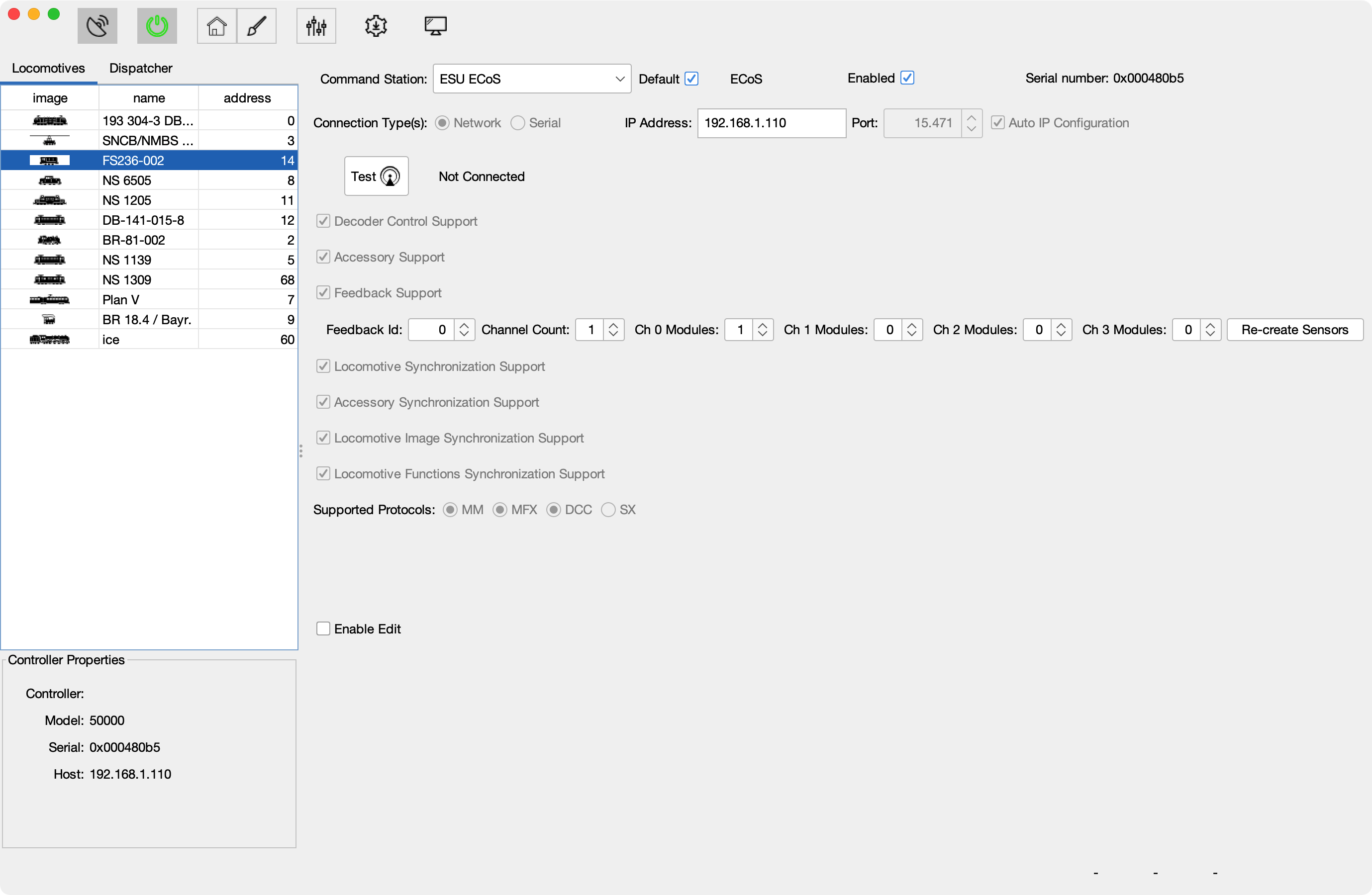The width and height of the screenshot is (1372, 895).
Task: Toggle Decoder Control Support checkbox
Action: pos(323,221)
